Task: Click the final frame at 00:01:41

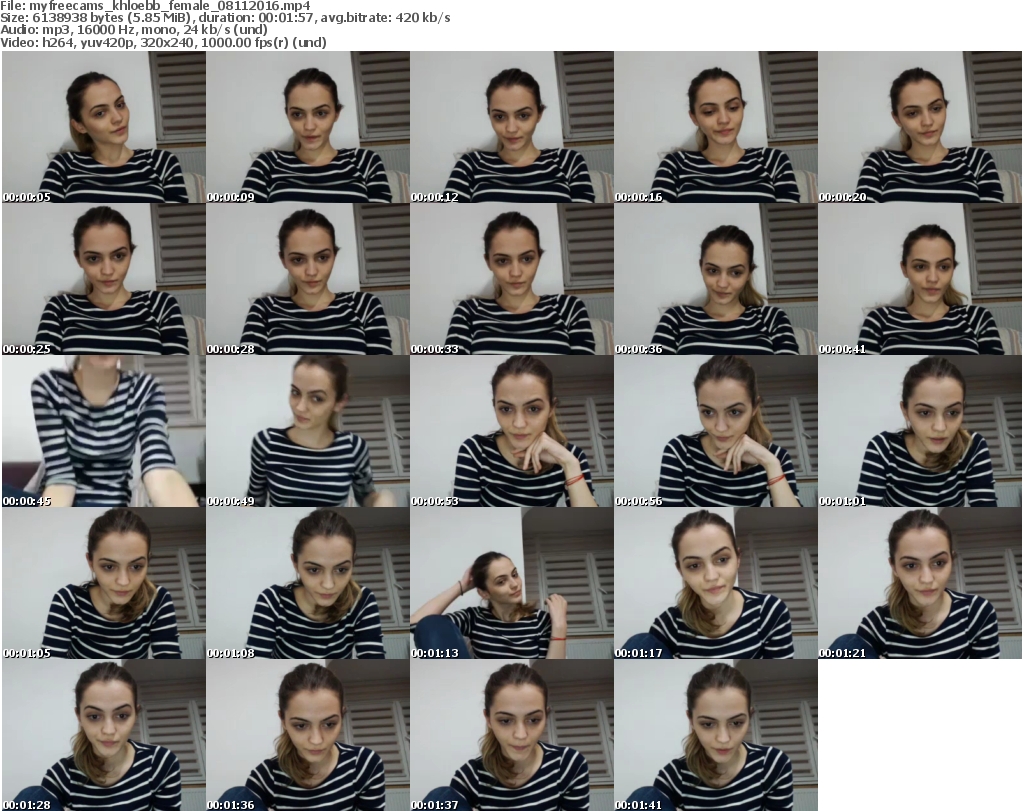Action: [715, 736]
